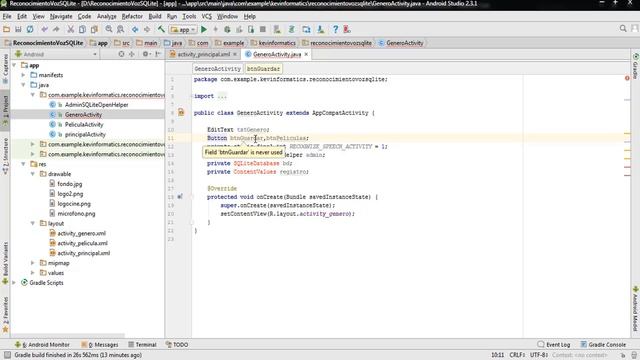This screenshot has height=360, width=640.
Task: Click the scroll from source target icon
Action: click(x=121, y=54)
